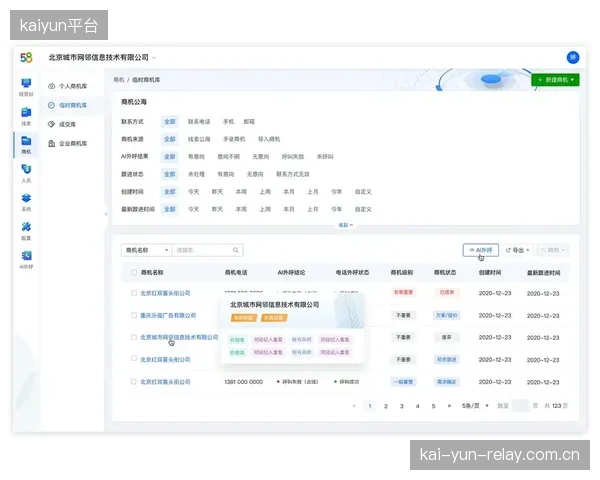
Task: Collapse the secondary sidebar with arrow handle
Action: (106, 214)
